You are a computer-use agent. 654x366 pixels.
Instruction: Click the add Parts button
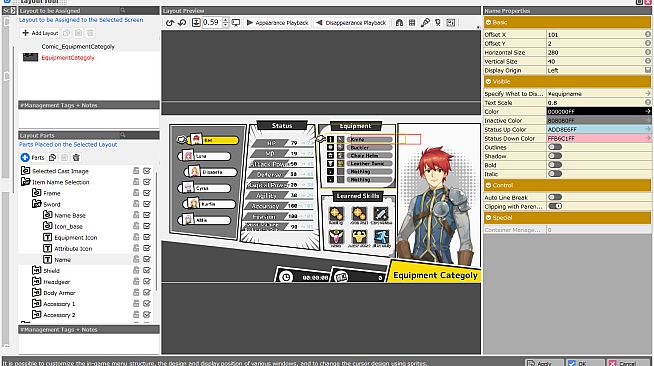(x=32, y=158)
